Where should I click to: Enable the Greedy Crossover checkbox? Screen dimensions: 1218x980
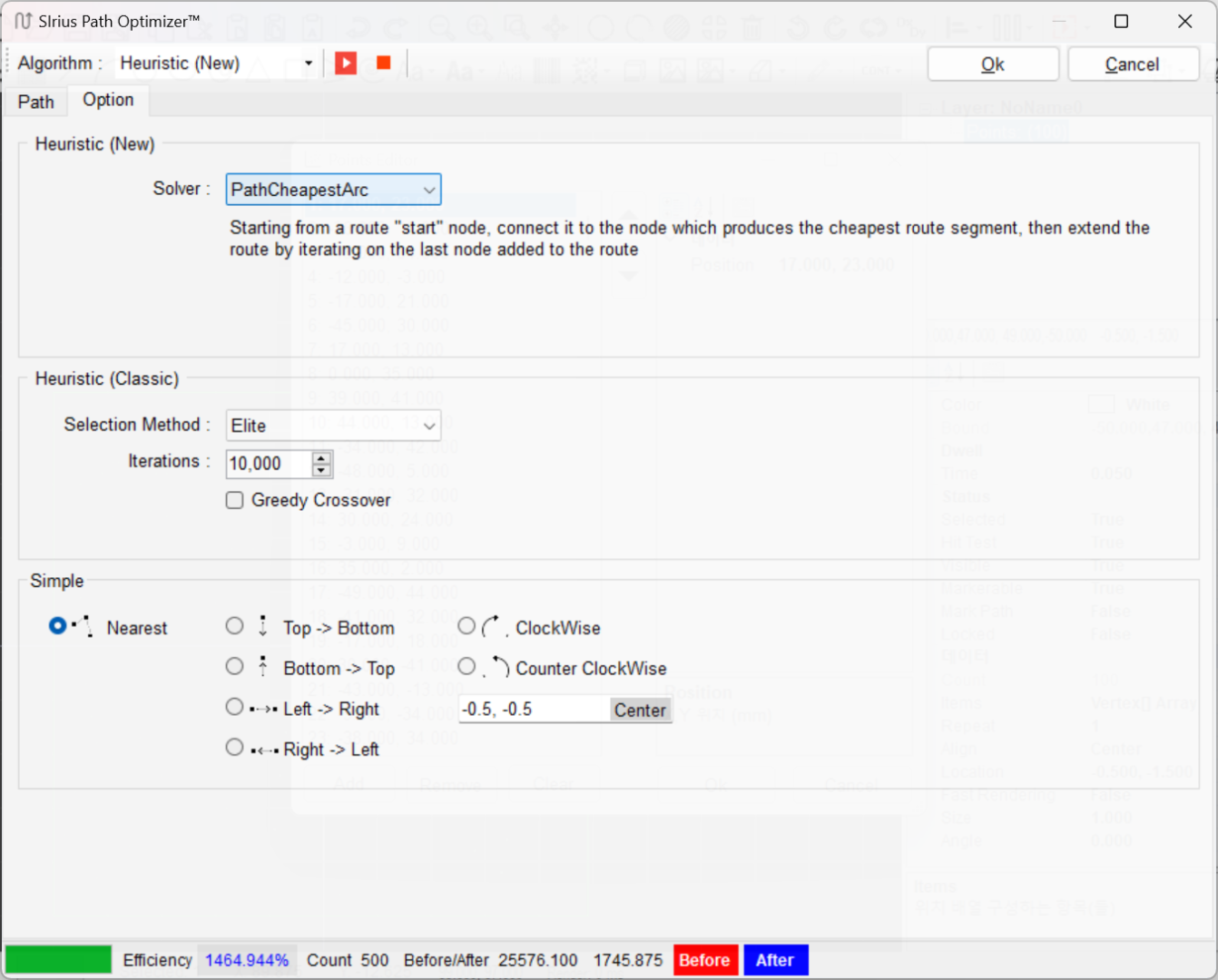235,500
